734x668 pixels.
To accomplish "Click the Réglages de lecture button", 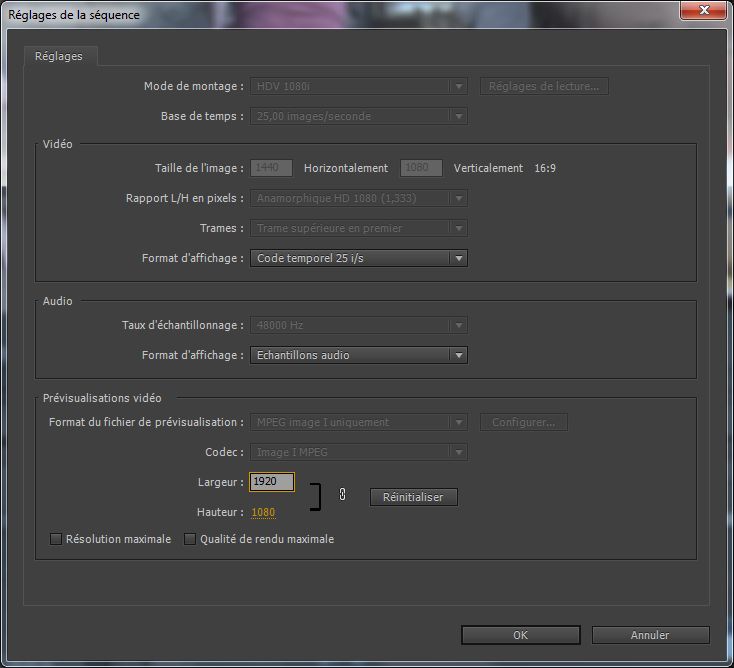I will pyautogui.click(x=544, y=86).
